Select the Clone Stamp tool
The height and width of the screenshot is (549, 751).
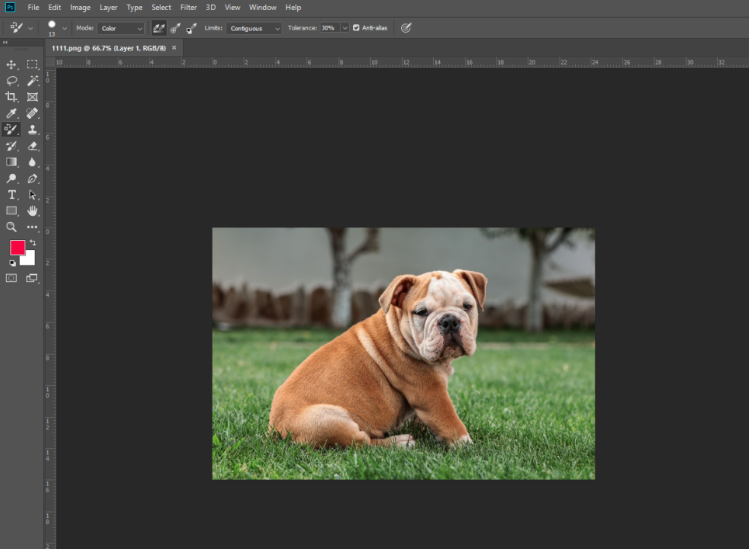pyautogui.click(x=32, y=129)
